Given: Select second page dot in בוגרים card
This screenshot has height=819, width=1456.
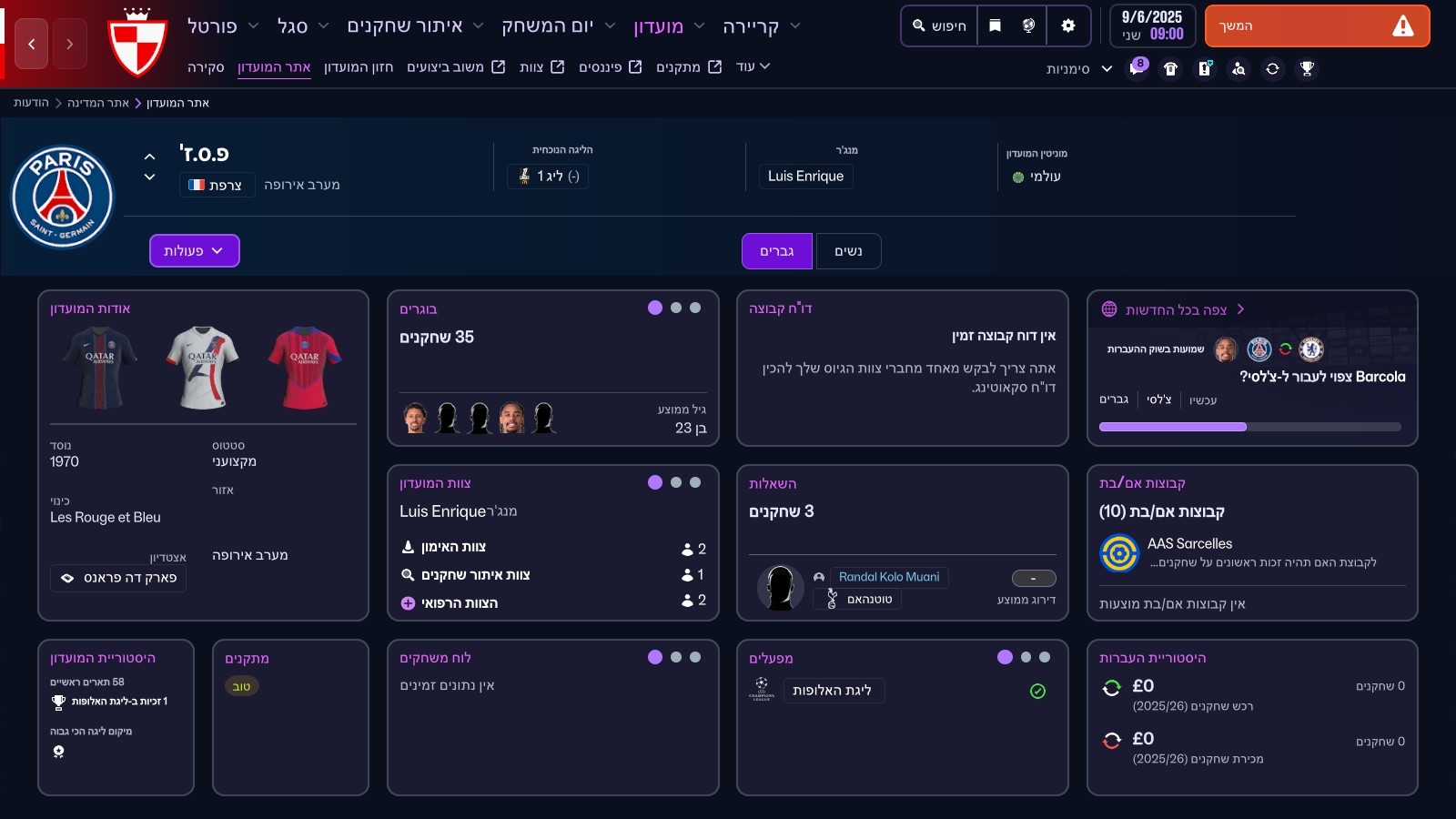Looking at the screenshot, I should 675,308.
